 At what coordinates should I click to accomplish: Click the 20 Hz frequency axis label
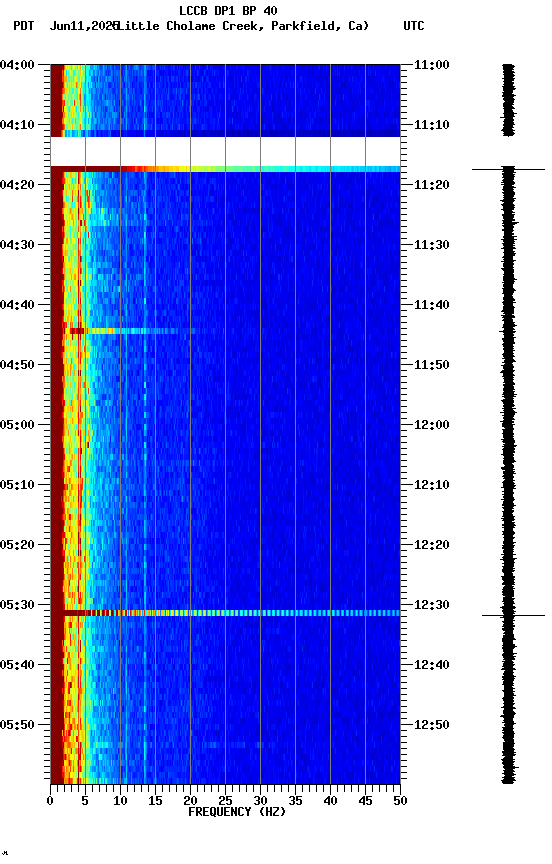click(190, 801)
